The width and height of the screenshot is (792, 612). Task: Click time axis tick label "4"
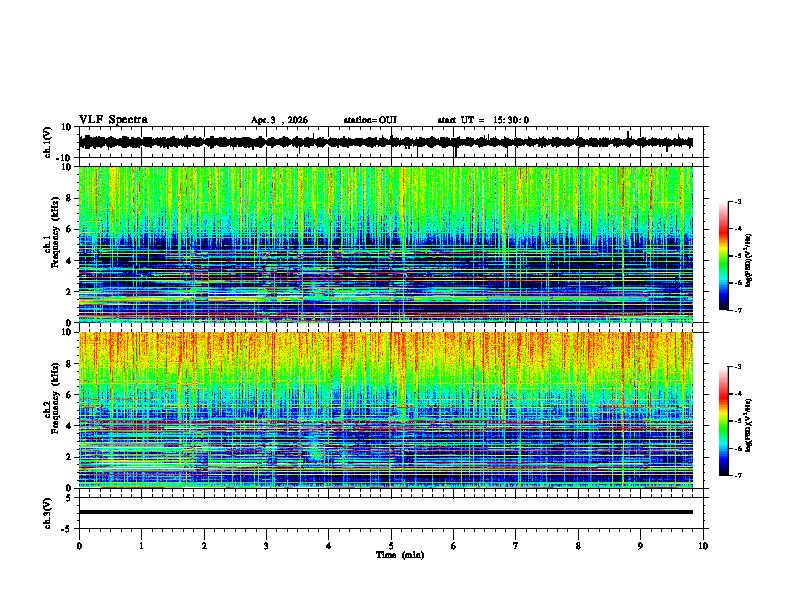329,546
